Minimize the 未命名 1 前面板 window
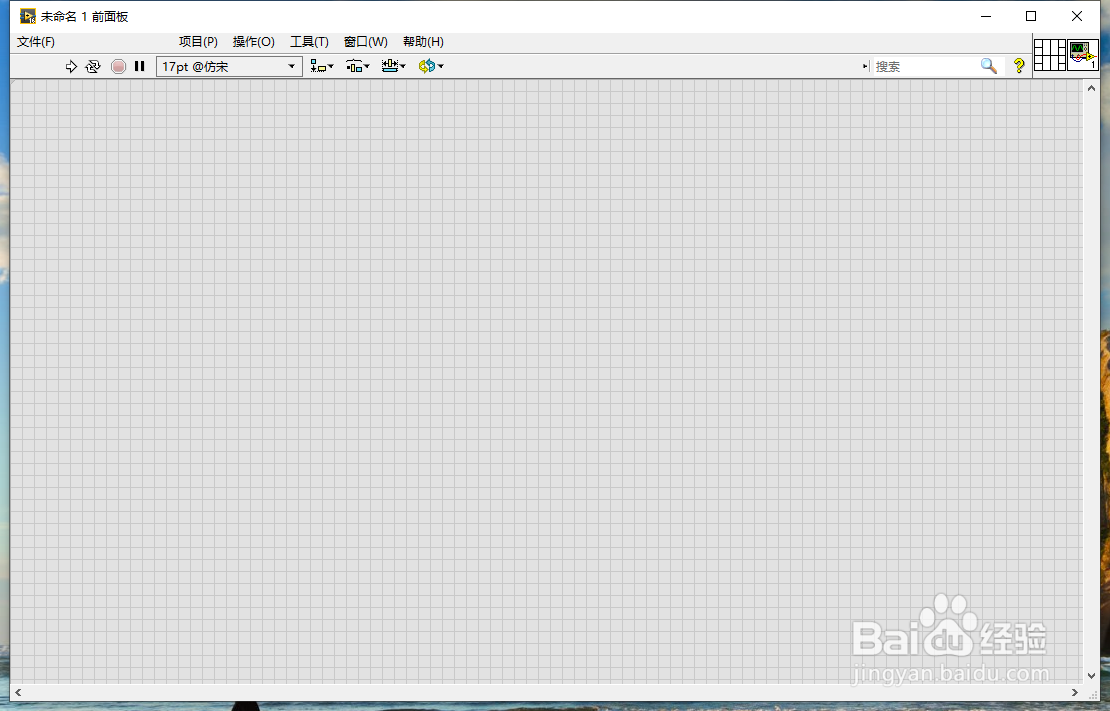Viewport: 1110px width, 711px height. pos(986,16)
